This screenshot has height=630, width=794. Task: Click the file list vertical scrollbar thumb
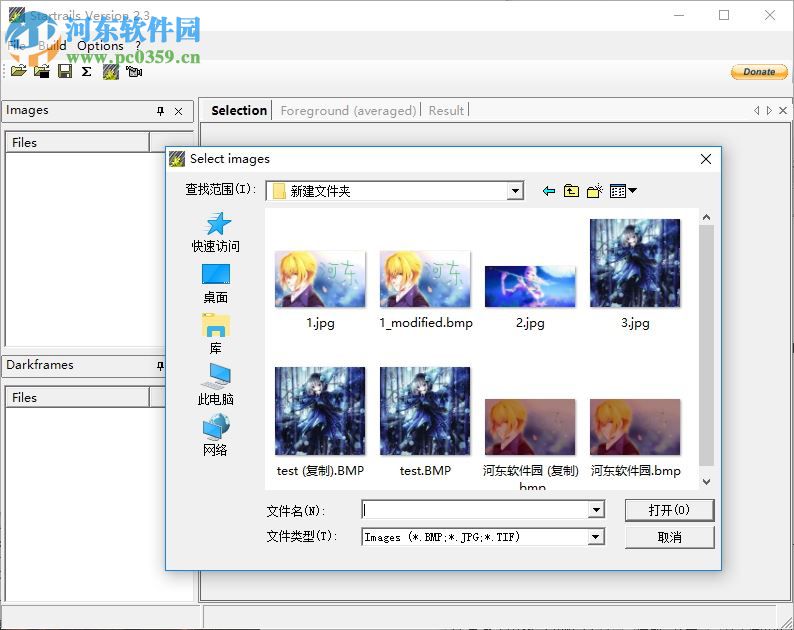pos(706,345)
